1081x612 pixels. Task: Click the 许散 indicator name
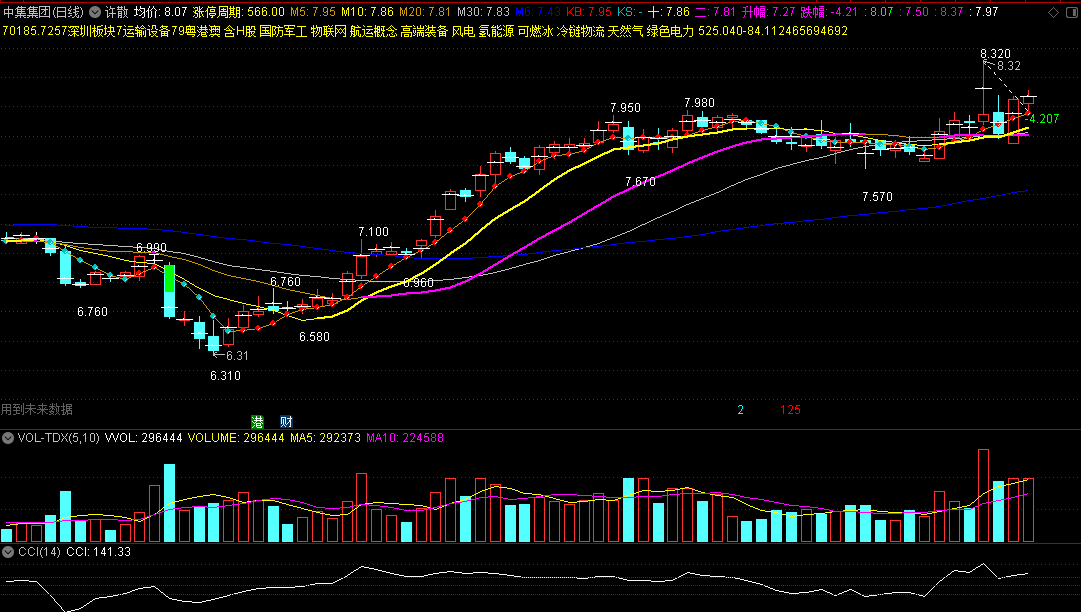coord(117,12)
